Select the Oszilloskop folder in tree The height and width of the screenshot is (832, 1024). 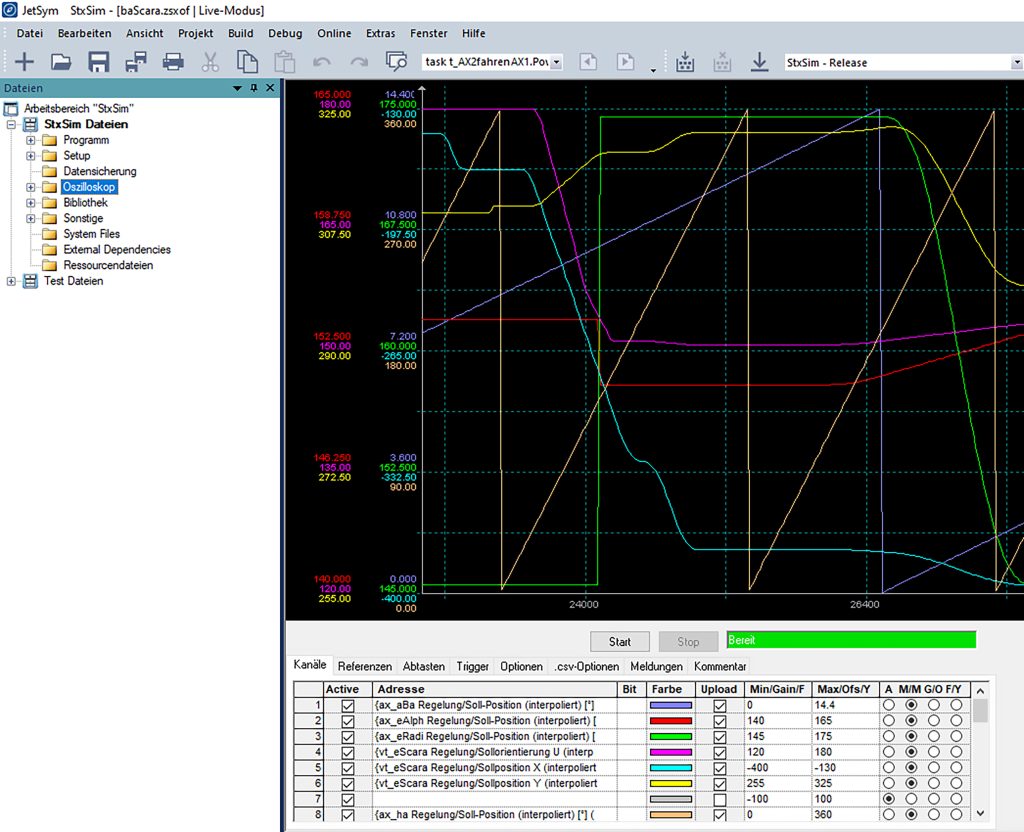coord(89,187)
